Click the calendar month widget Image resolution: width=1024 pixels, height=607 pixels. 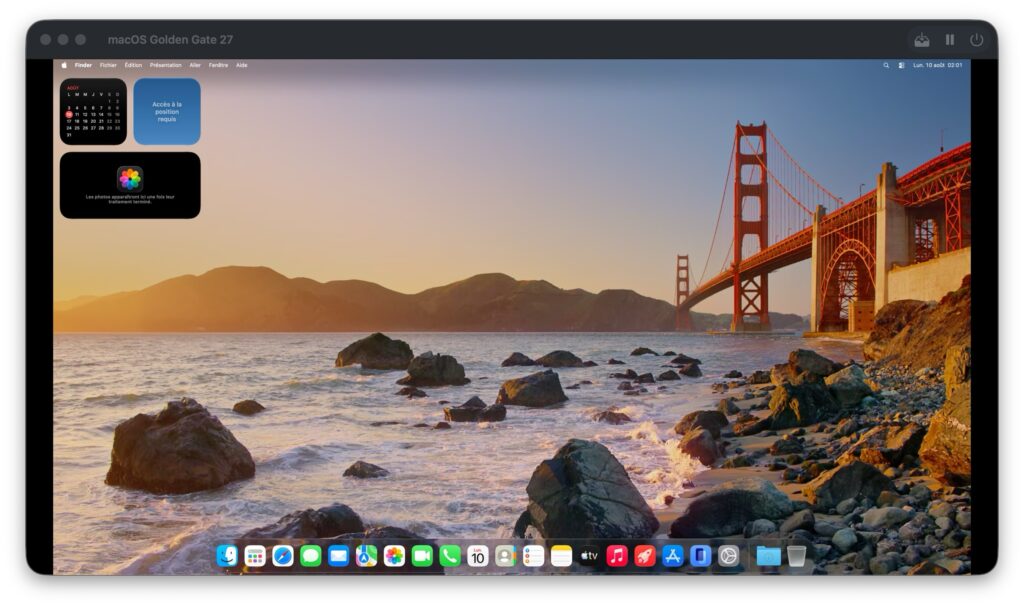click(93, 112)
